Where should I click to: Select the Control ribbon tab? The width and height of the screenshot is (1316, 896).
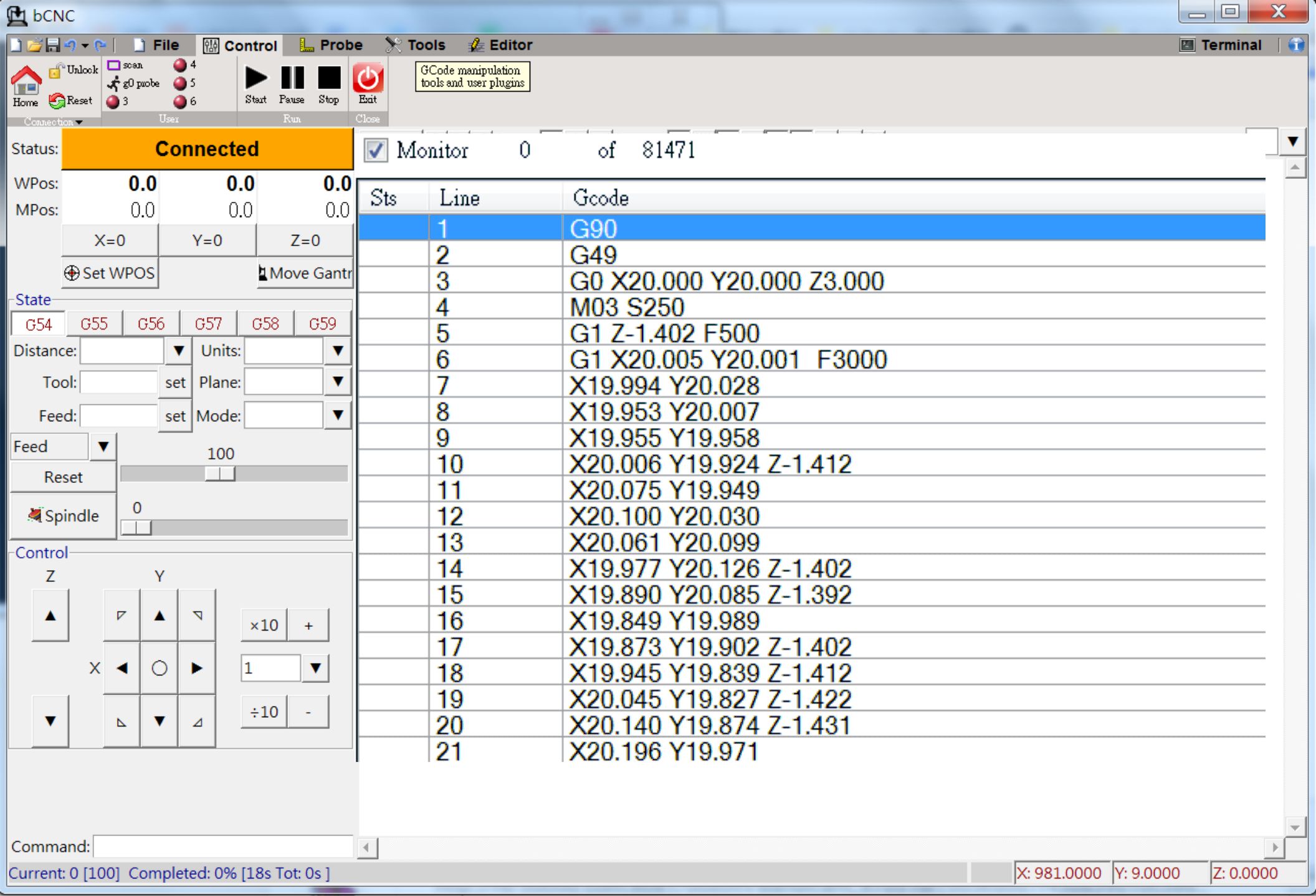pyautogui.click(x=240, y=45)
